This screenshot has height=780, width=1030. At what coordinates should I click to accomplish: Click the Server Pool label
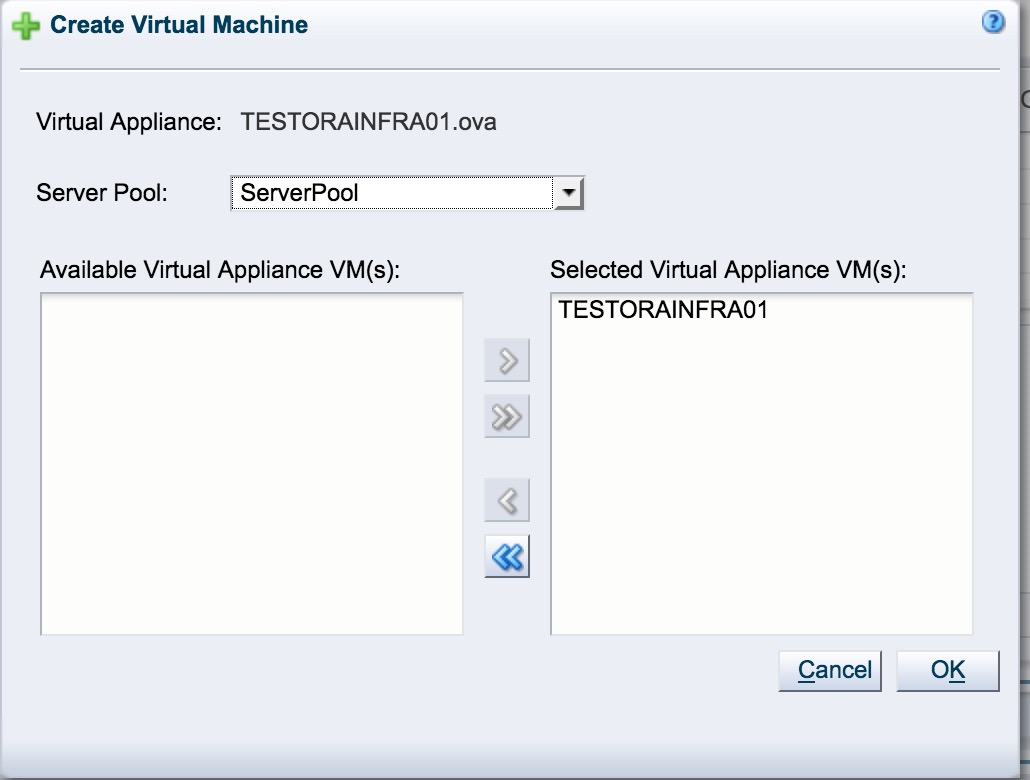click(x=102, y=193)
